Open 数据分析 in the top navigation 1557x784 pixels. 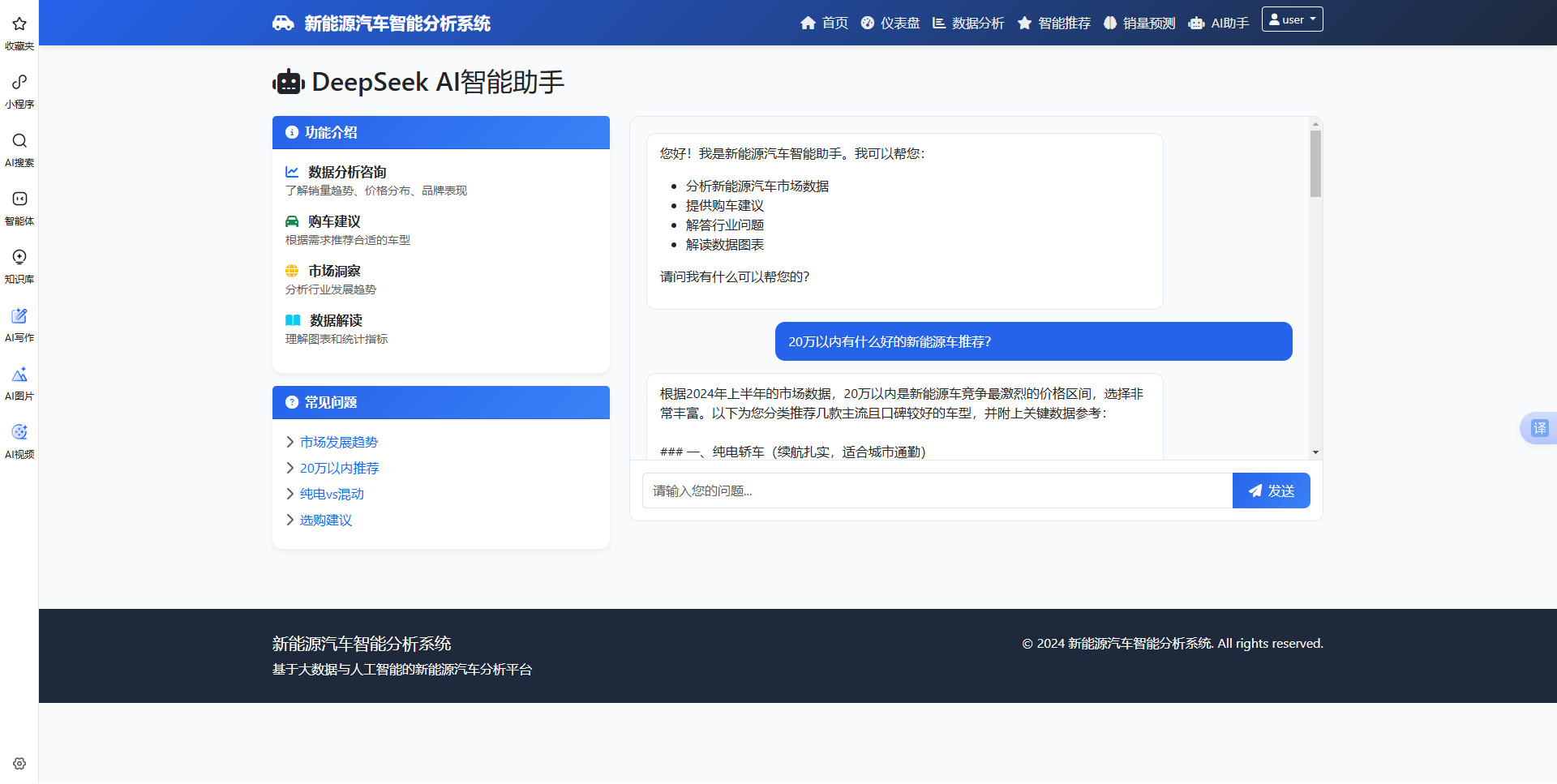pos(968,23)
